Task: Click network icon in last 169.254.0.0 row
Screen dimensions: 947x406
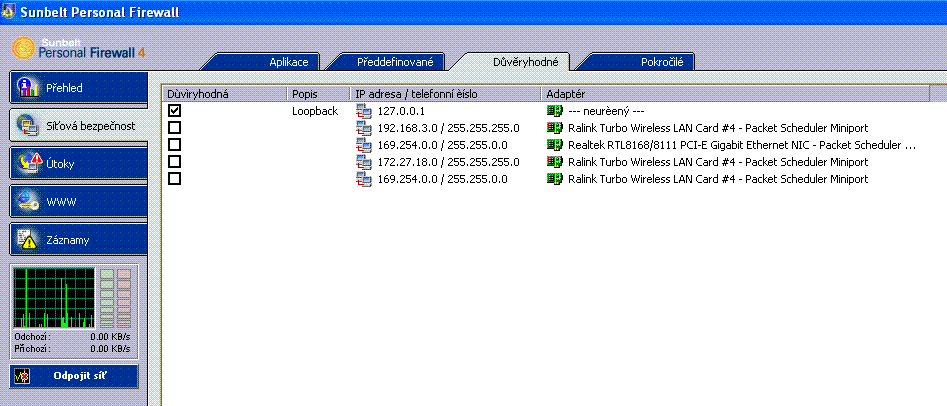Action: pyautogui.click(x=365, y=179)
